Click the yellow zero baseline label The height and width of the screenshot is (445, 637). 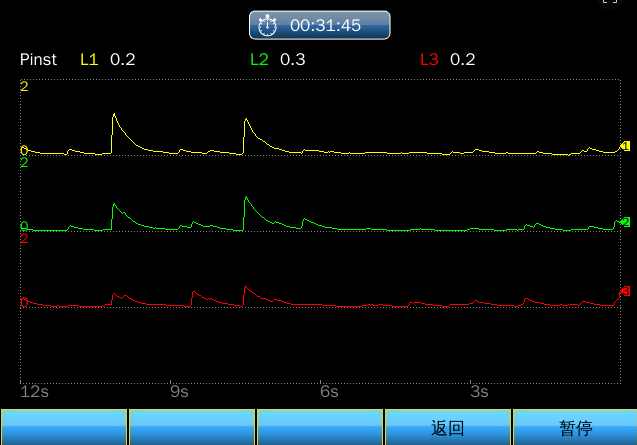[x=24, y=150]
